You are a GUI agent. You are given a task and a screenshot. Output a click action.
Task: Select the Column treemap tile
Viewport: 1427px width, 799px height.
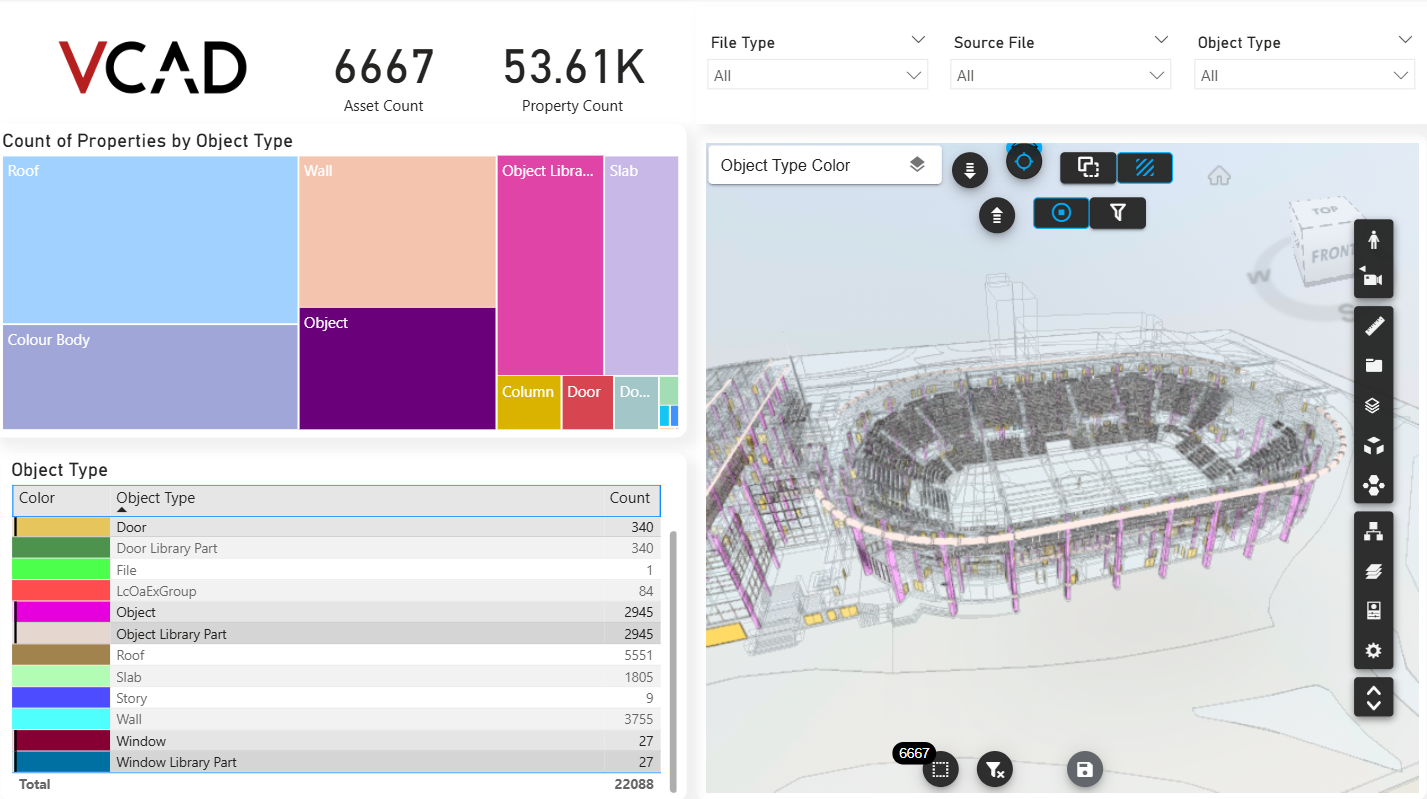click(529, 403)
